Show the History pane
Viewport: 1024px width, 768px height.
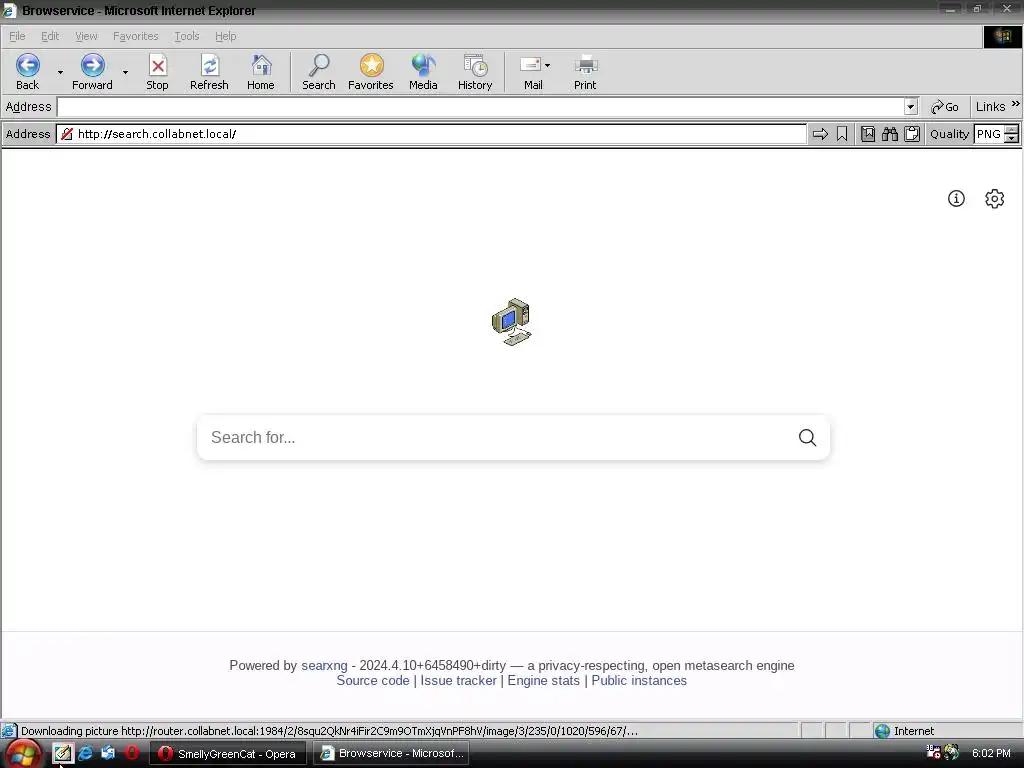[475, 72]
